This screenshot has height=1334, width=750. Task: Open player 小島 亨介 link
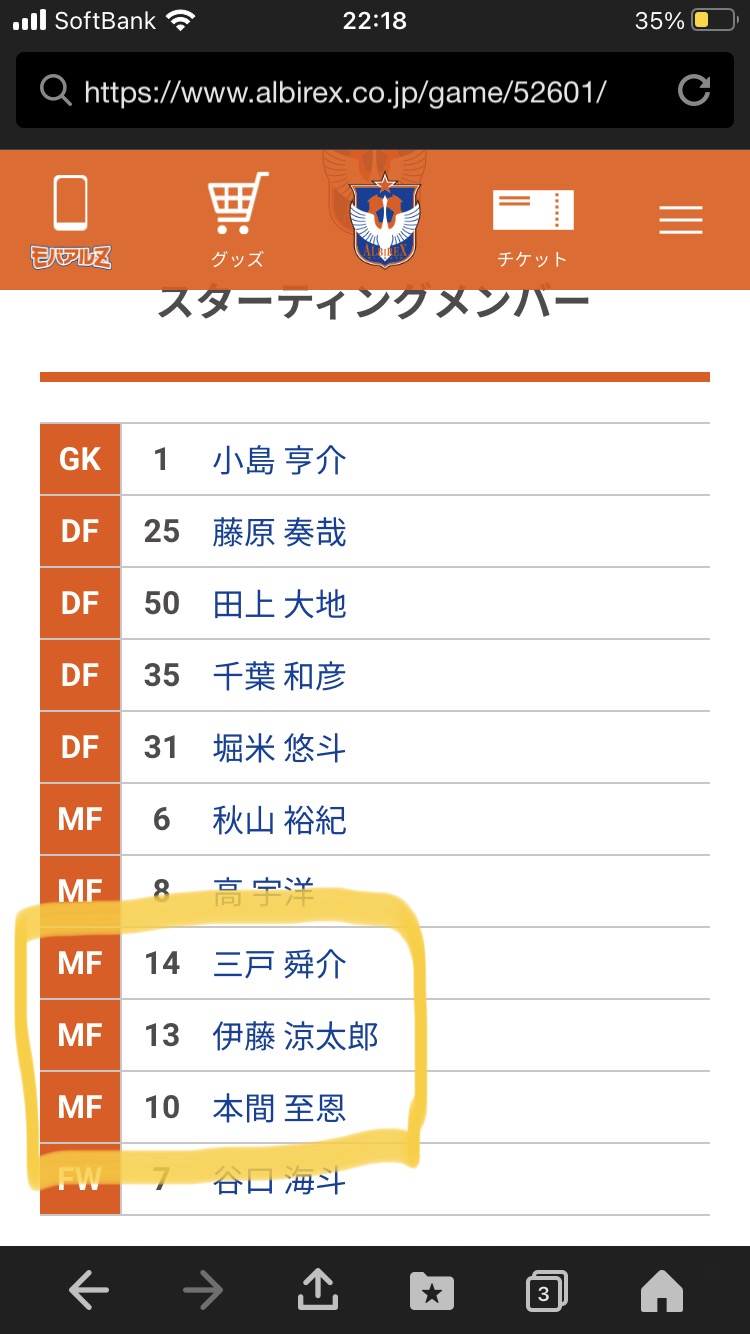click(x=279, y=460)
